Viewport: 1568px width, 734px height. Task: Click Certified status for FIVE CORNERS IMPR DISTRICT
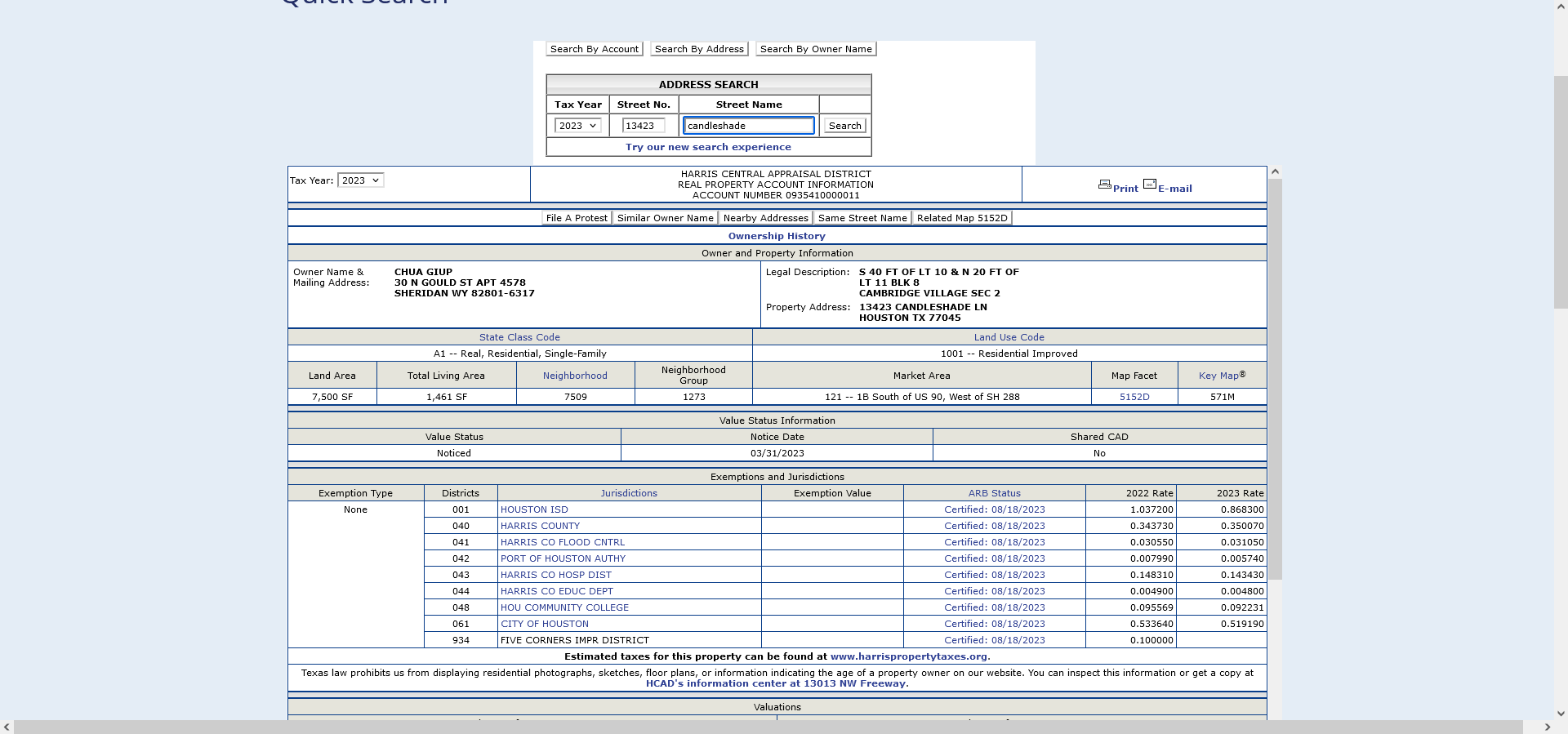[x=995, y=640]
